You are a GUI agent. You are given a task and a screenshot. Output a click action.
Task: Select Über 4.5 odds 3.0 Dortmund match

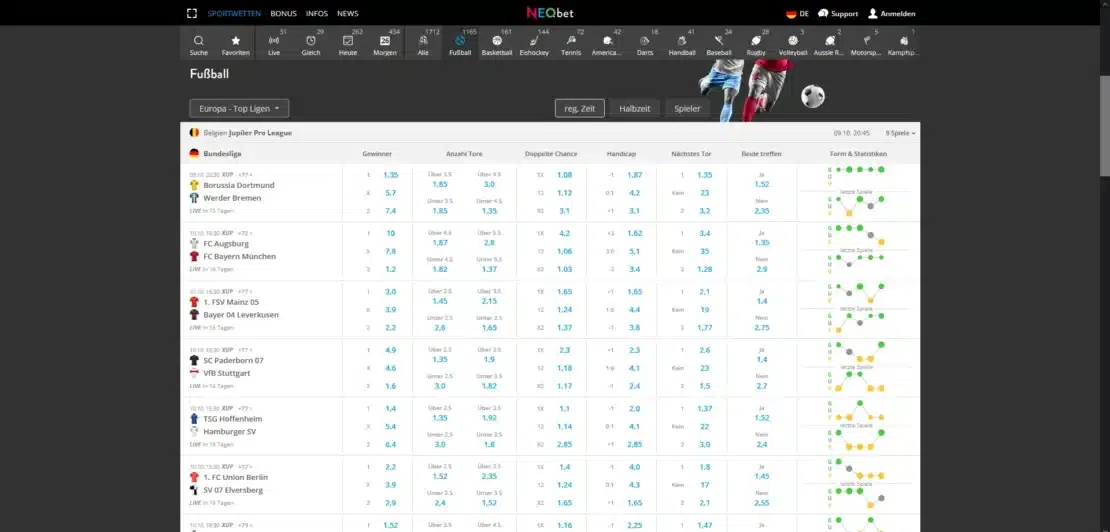pos(489,185)
